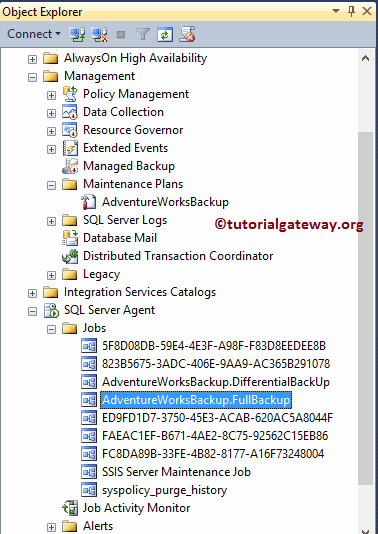
Task: Click the ED9FD1D7 job icon
Action: click(x=89, y=418)
